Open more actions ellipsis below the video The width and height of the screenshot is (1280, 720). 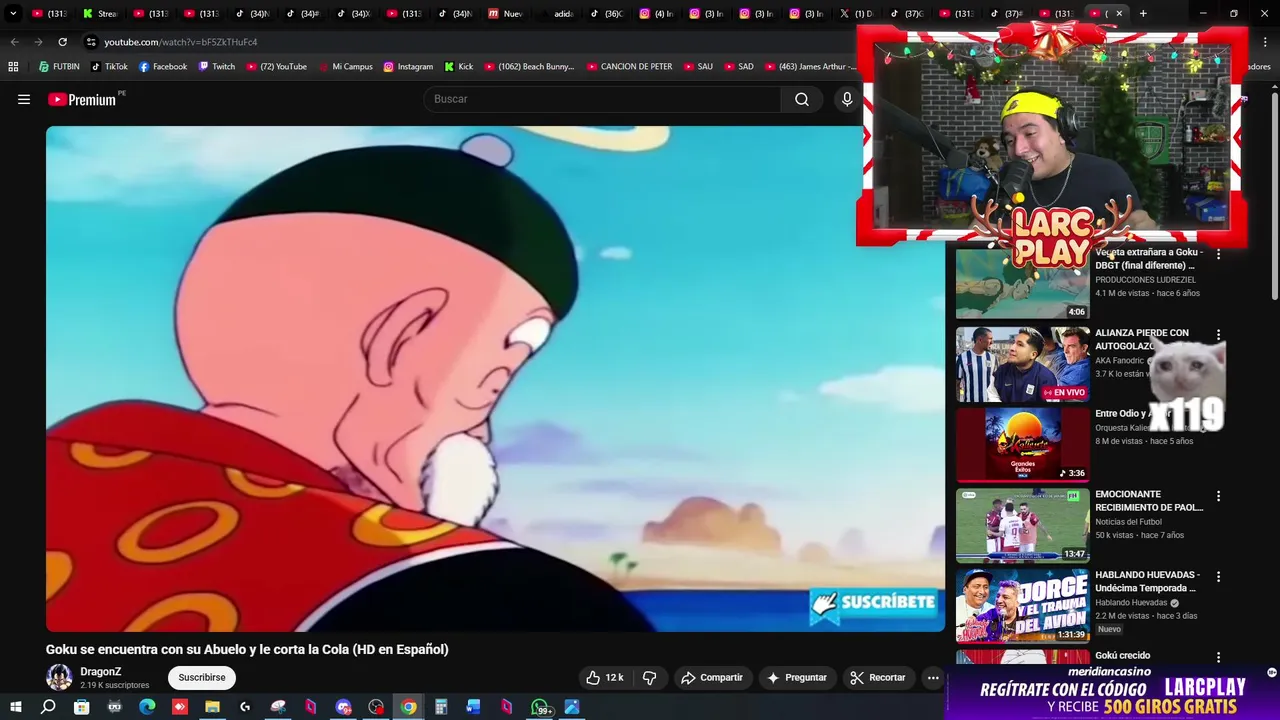click(x=933, y=677)
